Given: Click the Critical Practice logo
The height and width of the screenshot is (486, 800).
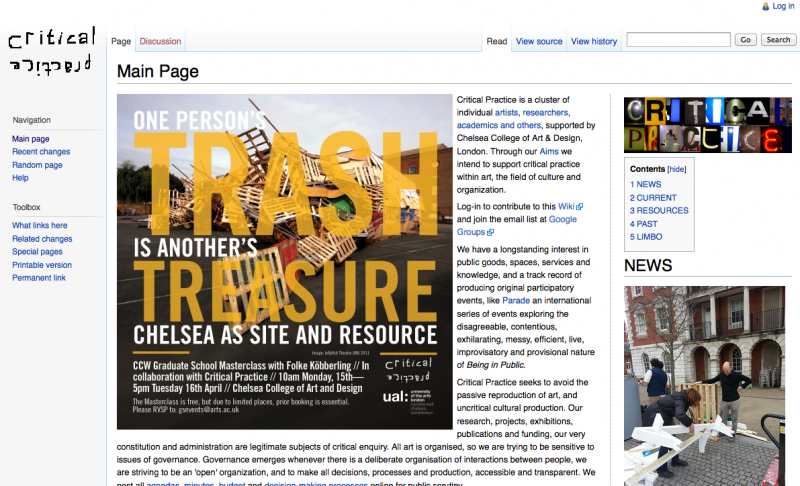Looking at the screenshot, I should click(52, 51).
